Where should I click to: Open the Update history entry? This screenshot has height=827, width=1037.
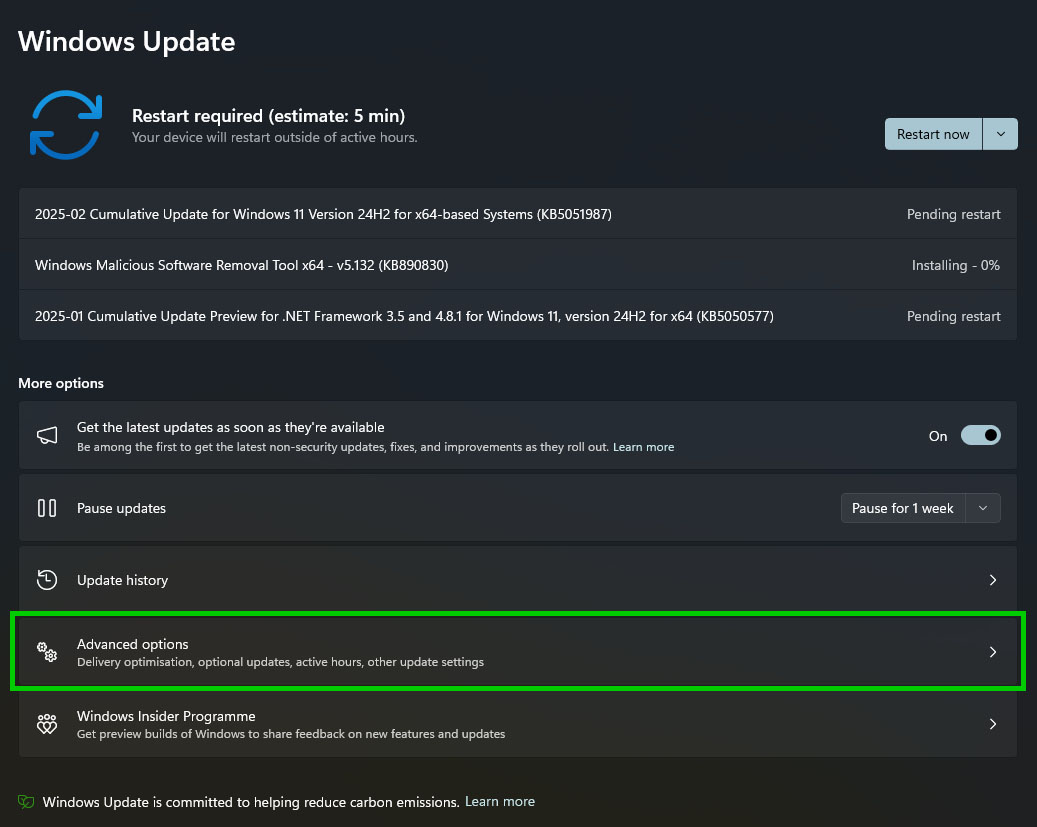point(122,580)
